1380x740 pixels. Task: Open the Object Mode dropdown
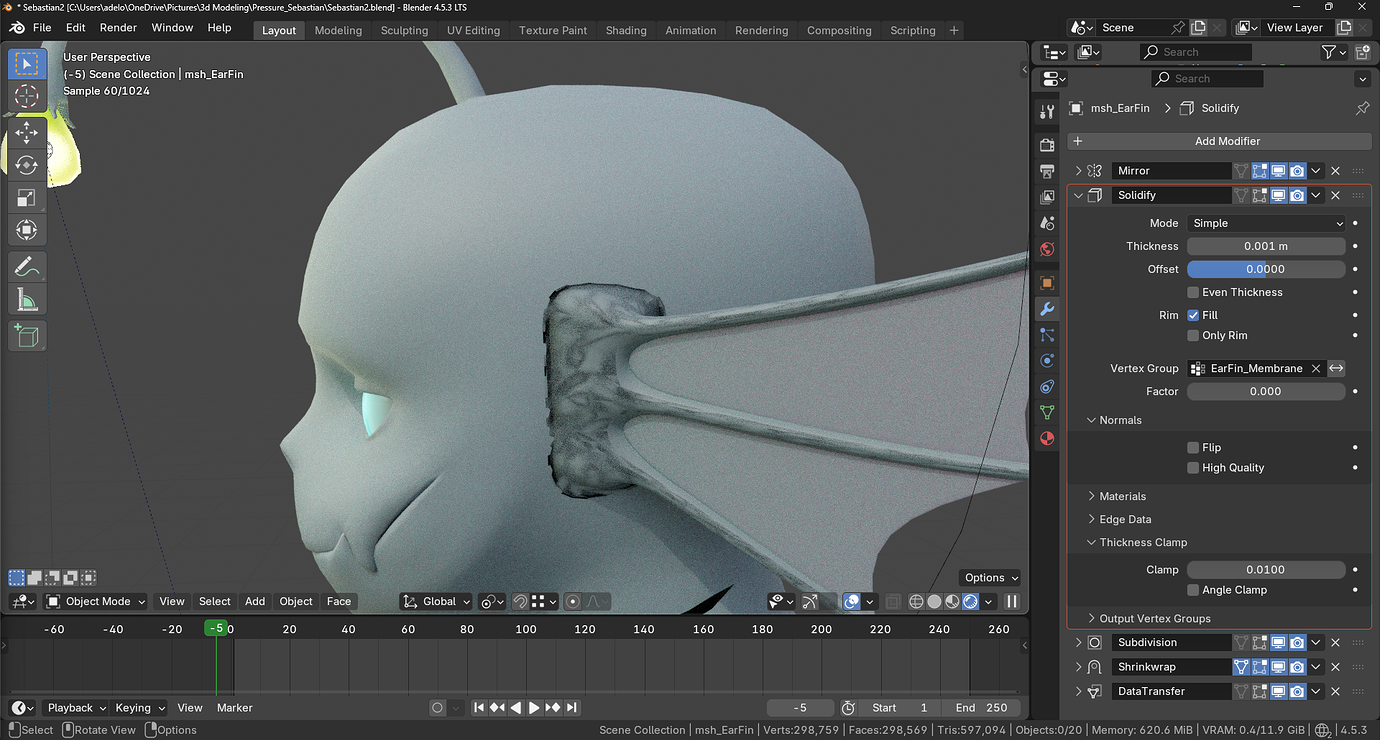95,601
